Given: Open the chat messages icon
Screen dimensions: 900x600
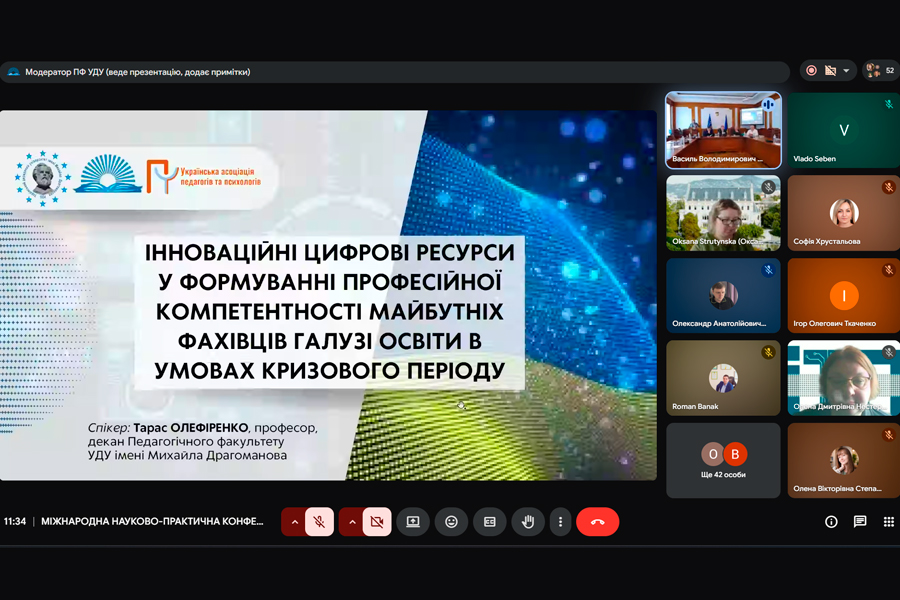Looking at the screenshot, I should (860, 521).
